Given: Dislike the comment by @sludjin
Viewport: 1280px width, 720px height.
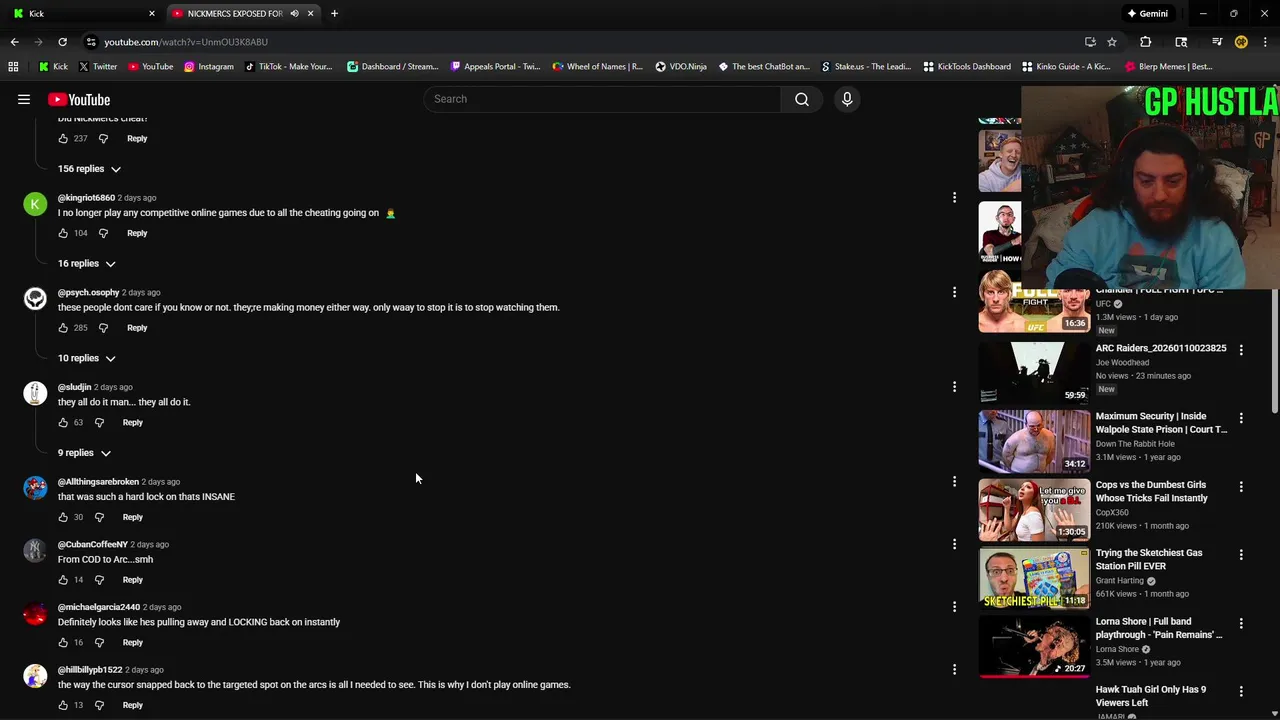Looking at the screenshot, I should tap(99, 422).
